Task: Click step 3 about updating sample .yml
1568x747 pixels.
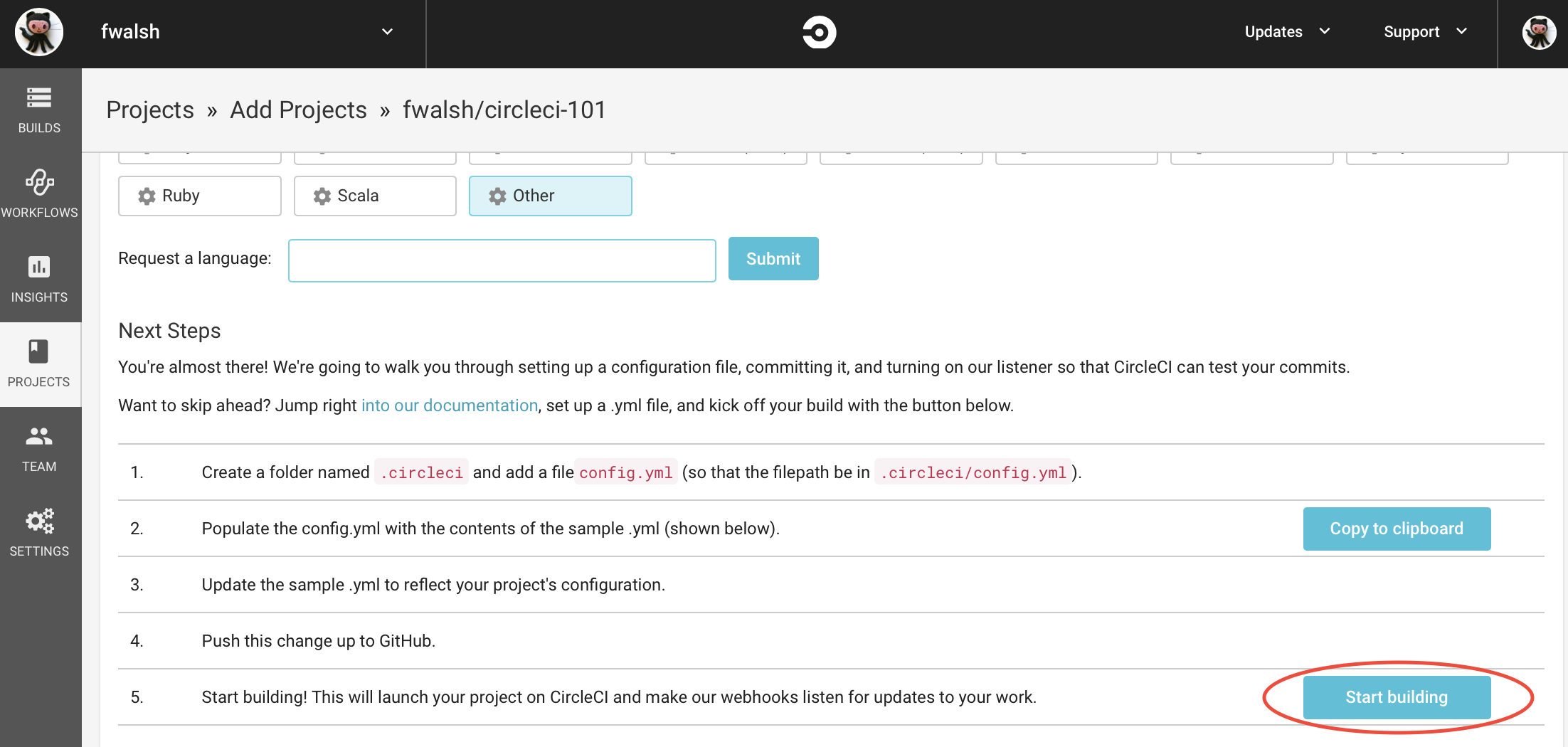Action: point(433,585)
